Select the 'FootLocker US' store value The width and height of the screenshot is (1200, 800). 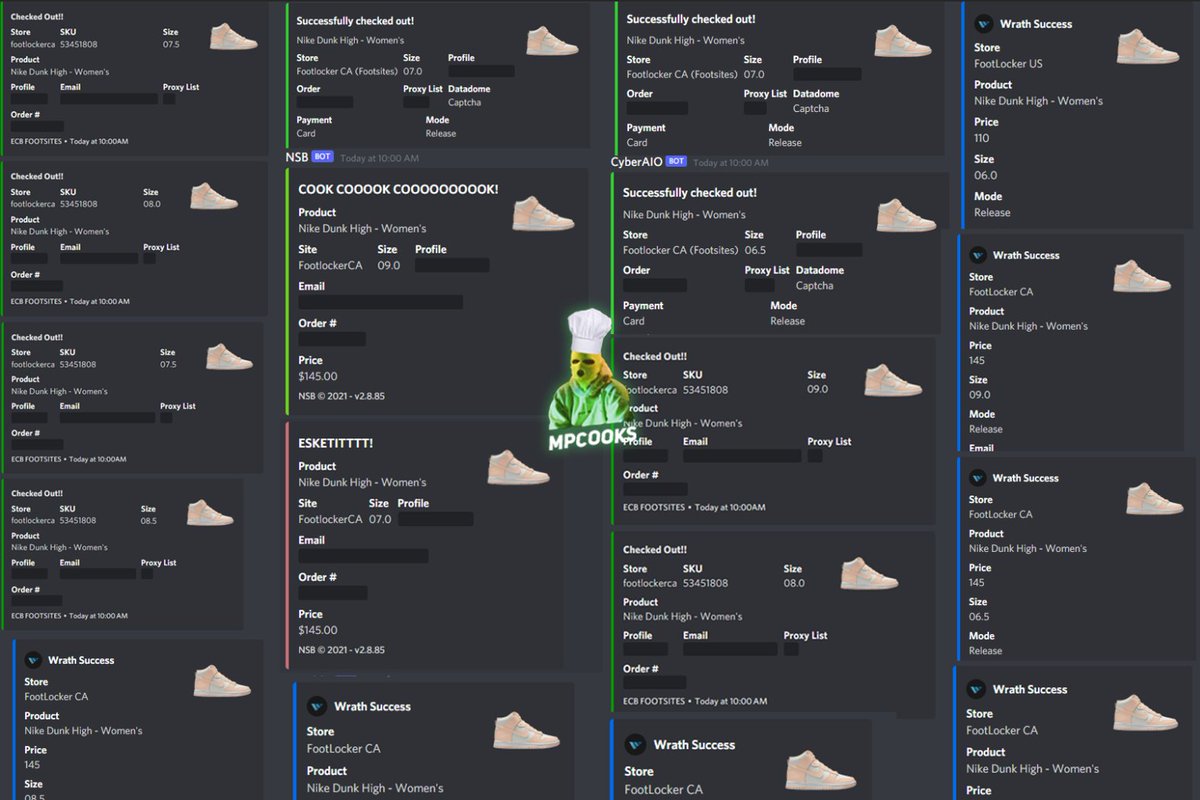pos(1008,64)
